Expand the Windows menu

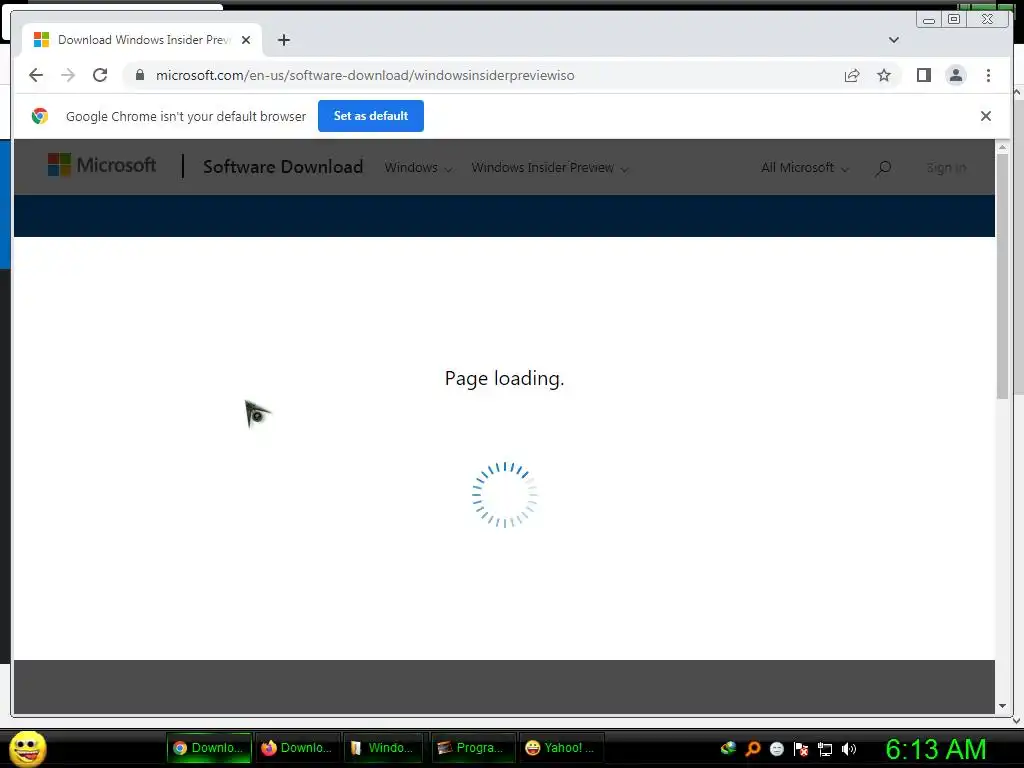pos(419,168)
